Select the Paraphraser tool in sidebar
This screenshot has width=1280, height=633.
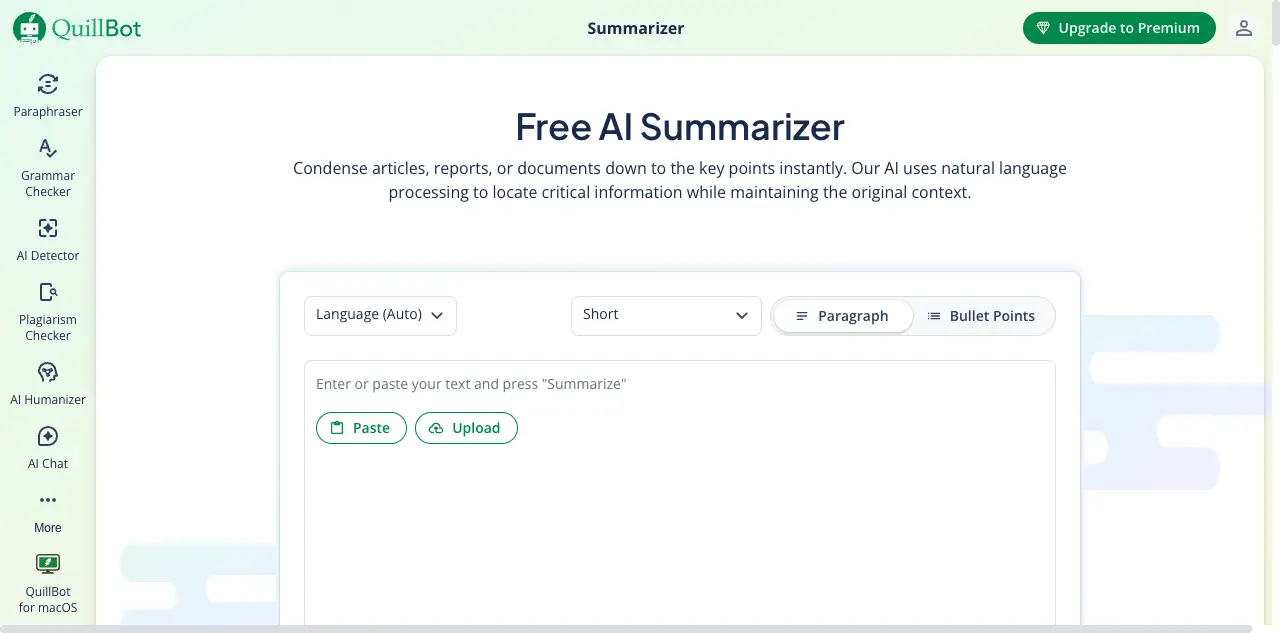(x=47, y=95)
